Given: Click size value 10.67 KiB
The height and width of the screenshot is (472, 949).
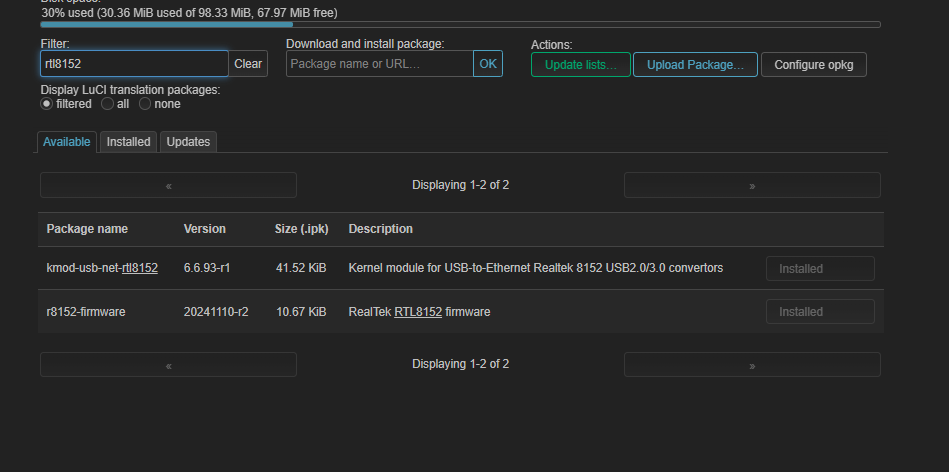Looking at the screenshot, I should (301, 312).
